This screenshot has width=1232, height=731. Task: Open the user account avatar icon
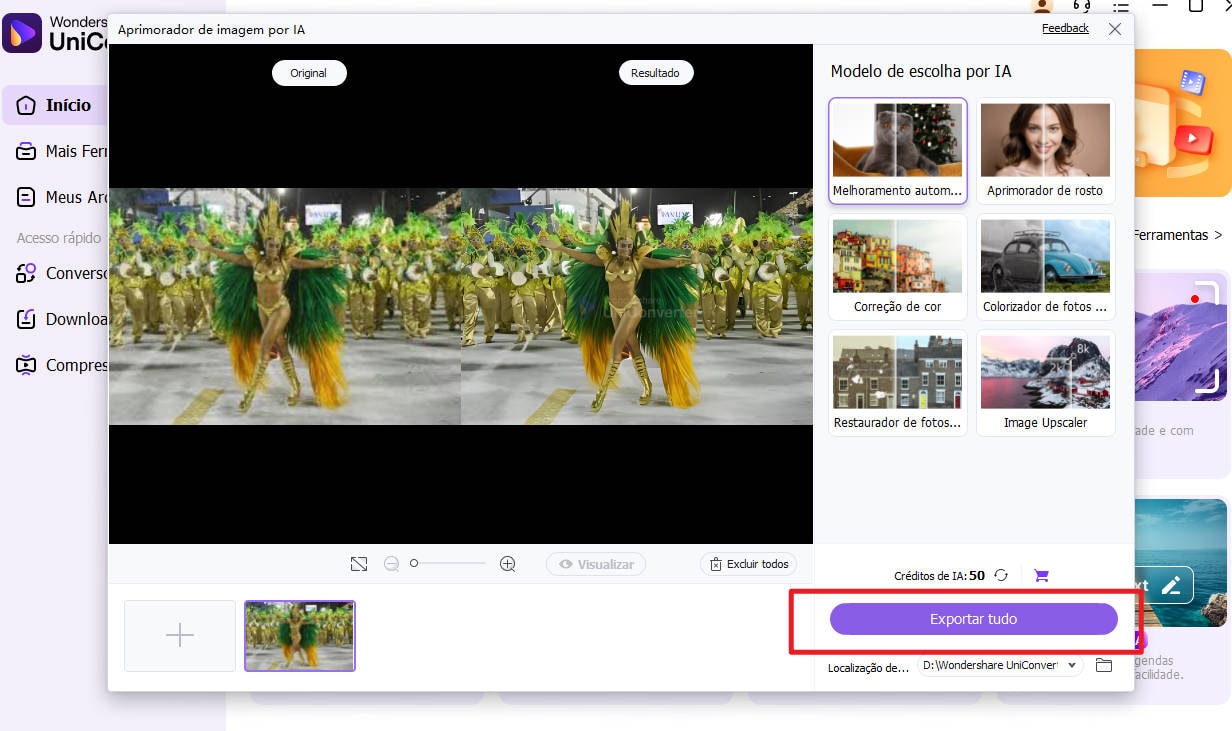click(1044, 6)
